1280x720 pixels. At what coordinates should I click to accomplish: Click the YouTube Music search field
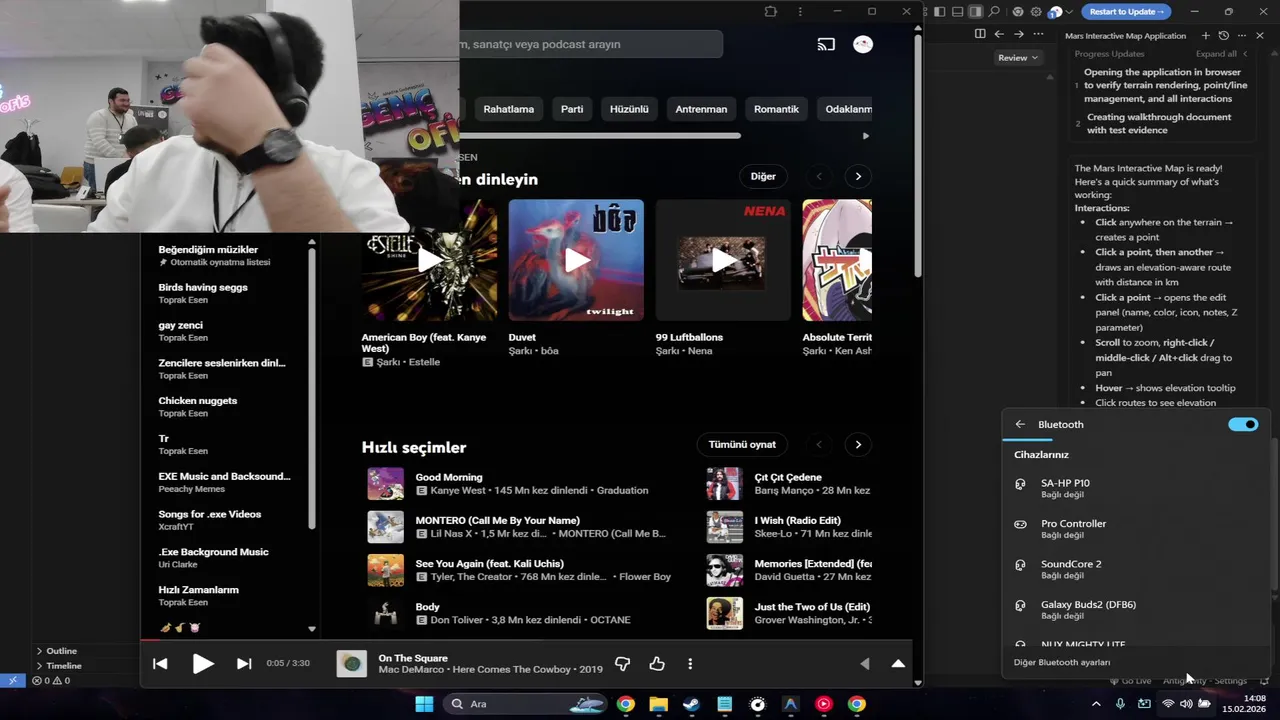click(590, 44)
